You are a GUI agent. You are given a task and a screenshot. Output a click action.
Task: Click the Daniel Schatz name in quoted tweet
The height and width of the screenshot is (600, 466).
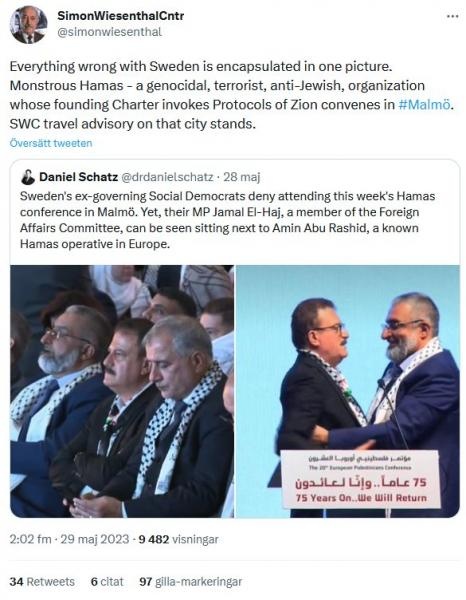pyautogui.click(x=78, y=177)
